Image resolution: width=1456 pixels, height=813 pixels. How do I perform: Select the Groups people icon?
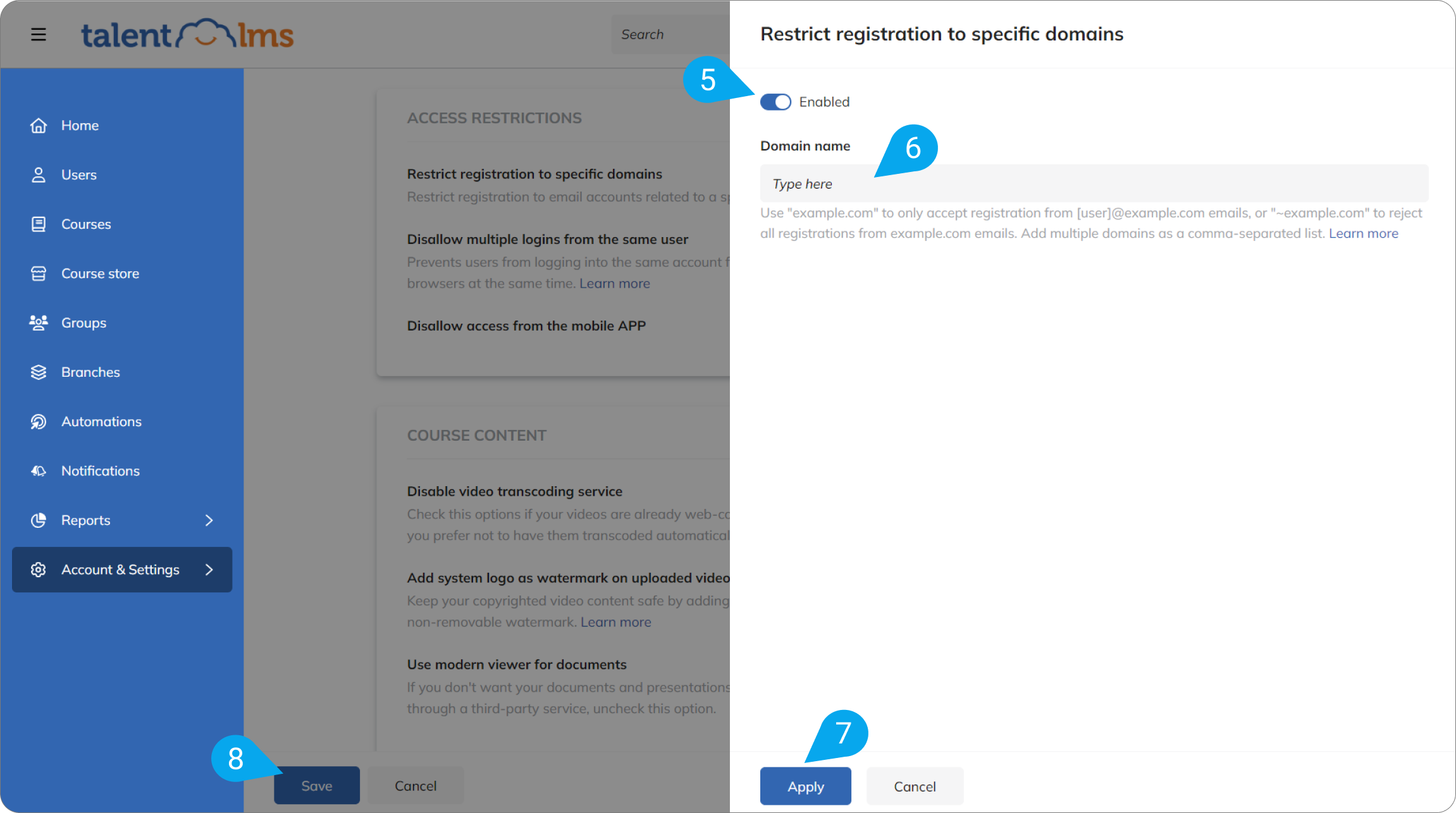point(39,322)
